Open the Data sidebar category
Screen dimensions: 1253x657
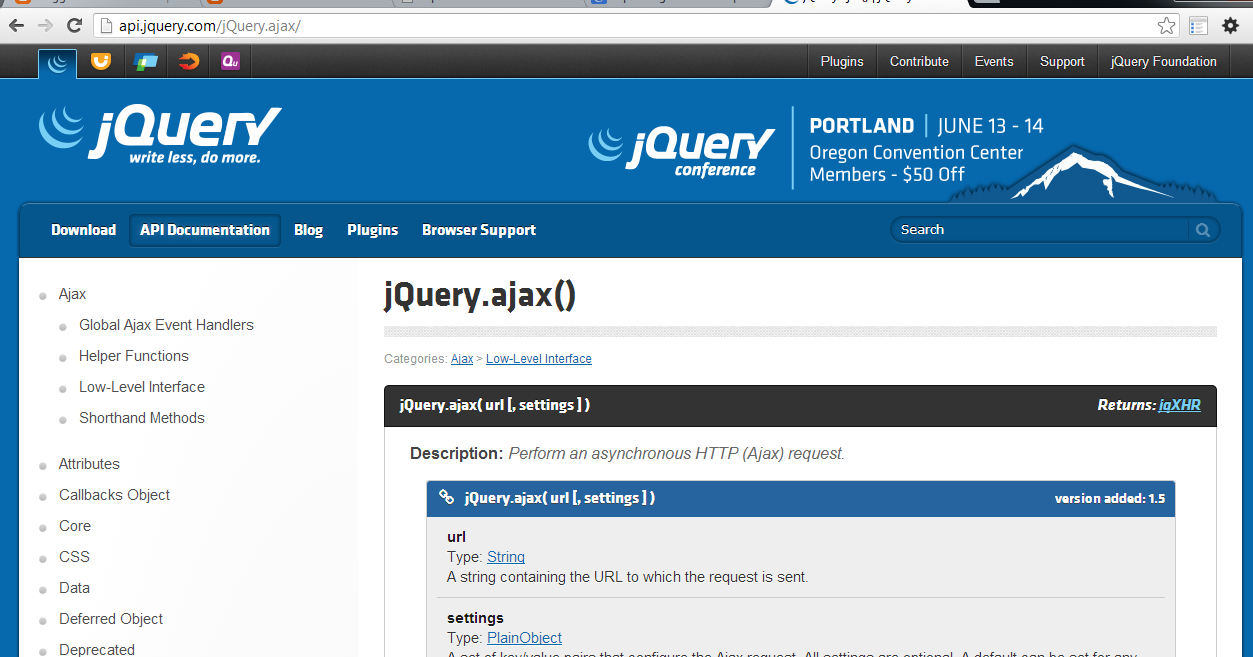(x=74, y=588)
